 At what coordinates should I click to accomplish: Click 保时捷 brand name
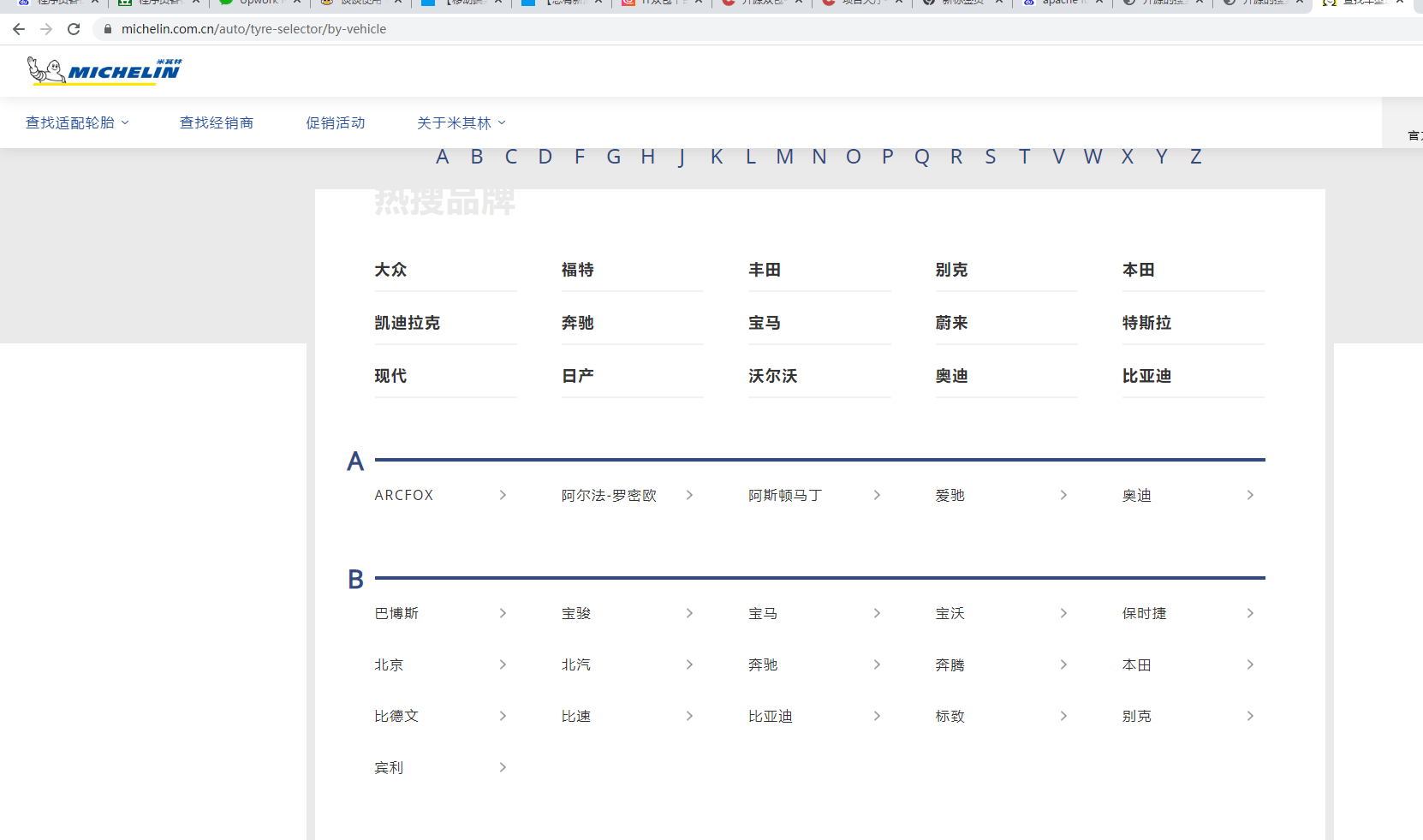pos(1145,613)
